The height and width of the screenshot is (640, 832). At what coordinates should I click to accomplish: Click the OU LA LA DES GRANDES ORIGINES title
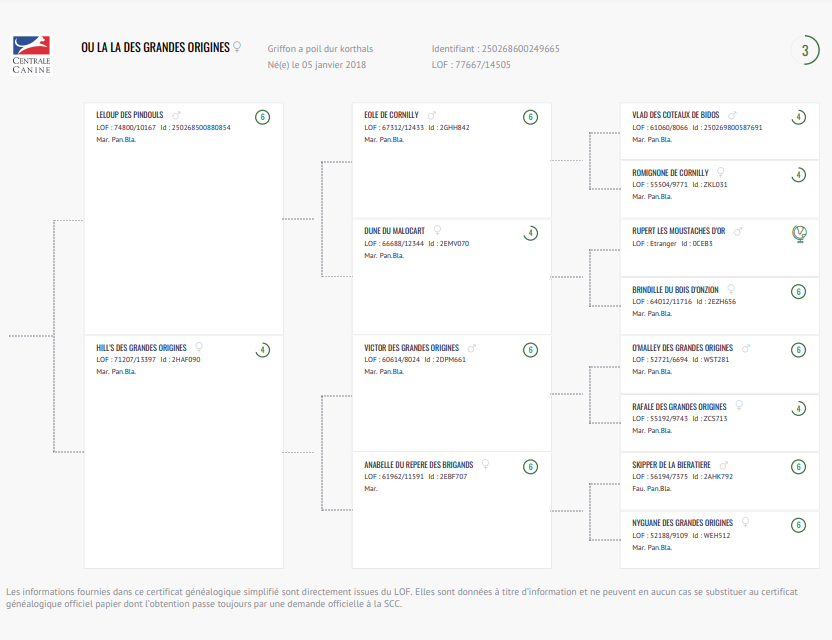155,48
